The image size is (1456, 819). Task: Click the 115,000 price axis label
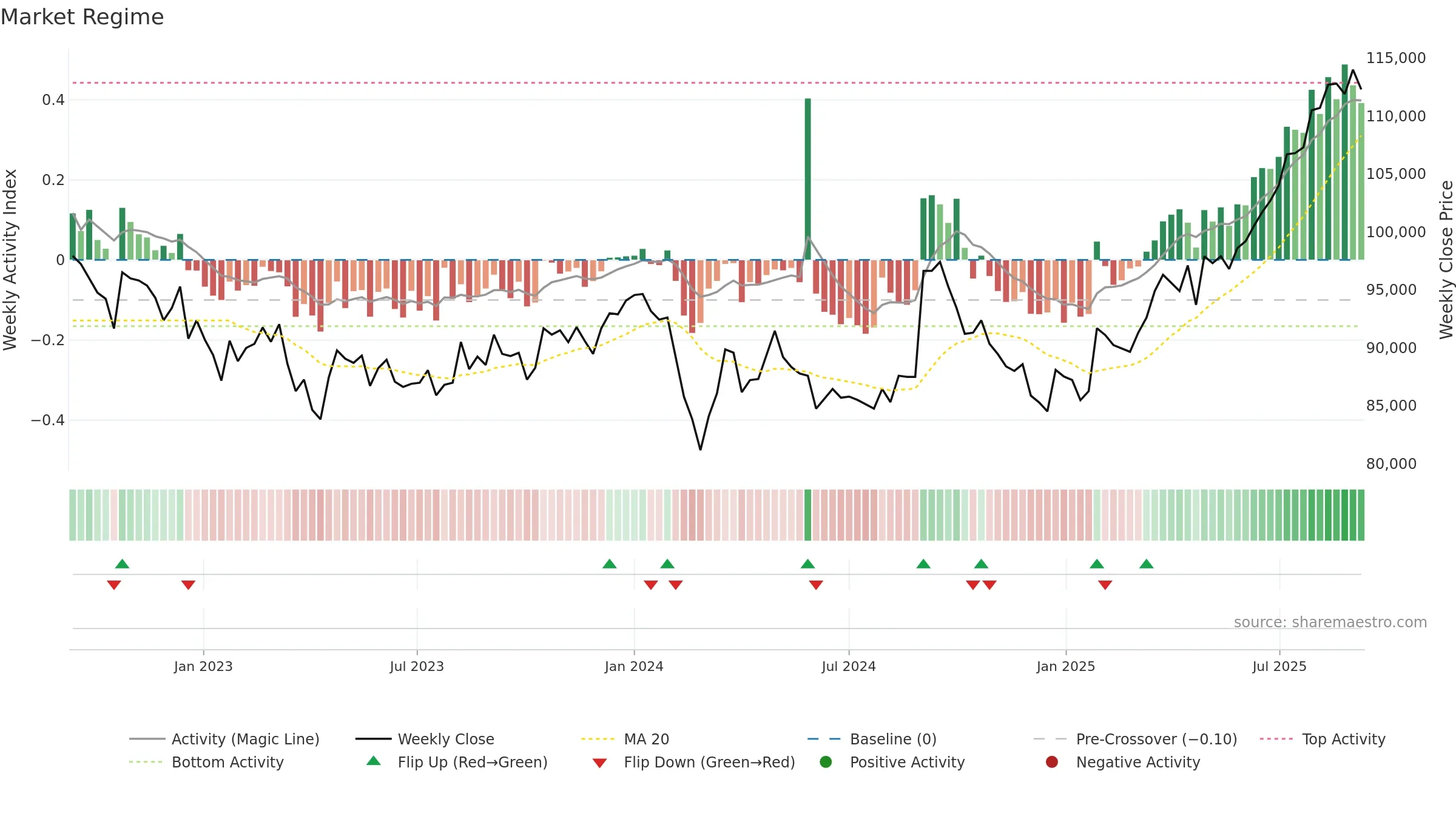point(1396,58)
